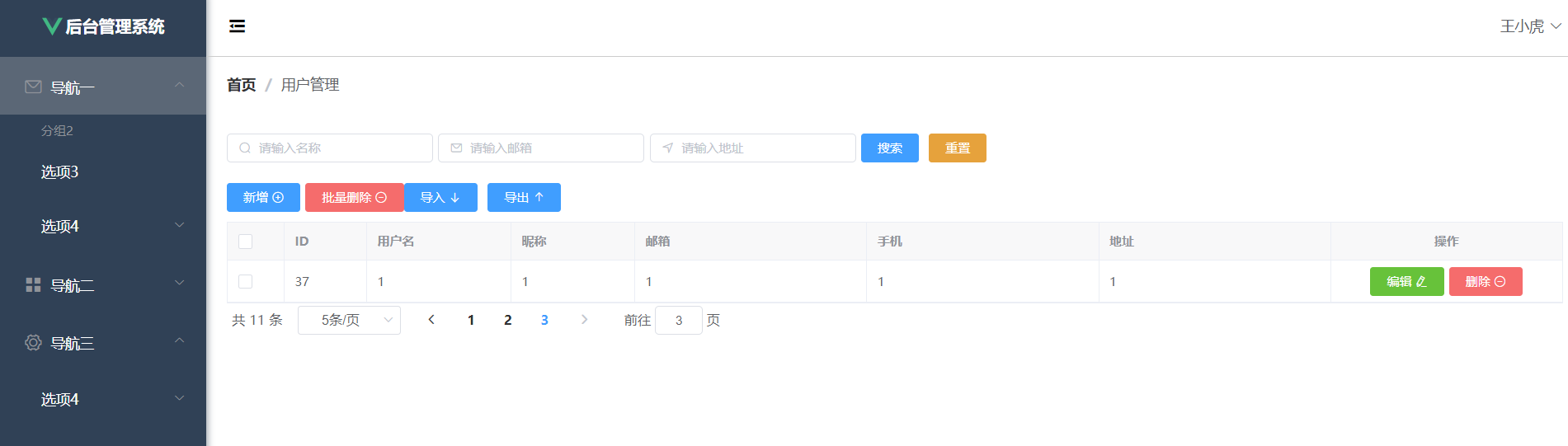Jump to page 2 in pagination
The height and width of the screenshot is (446, 1568).
508,320
